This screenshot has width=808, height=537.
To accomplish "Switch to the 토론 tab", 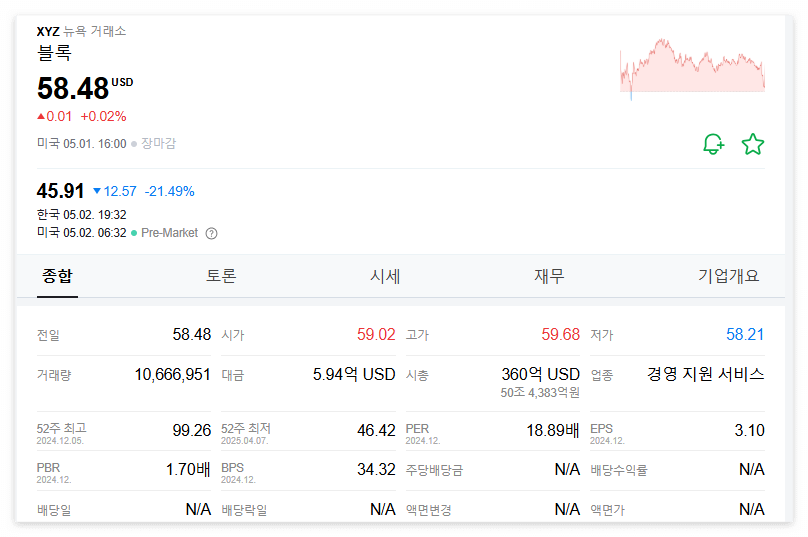I will pos(221,276).
